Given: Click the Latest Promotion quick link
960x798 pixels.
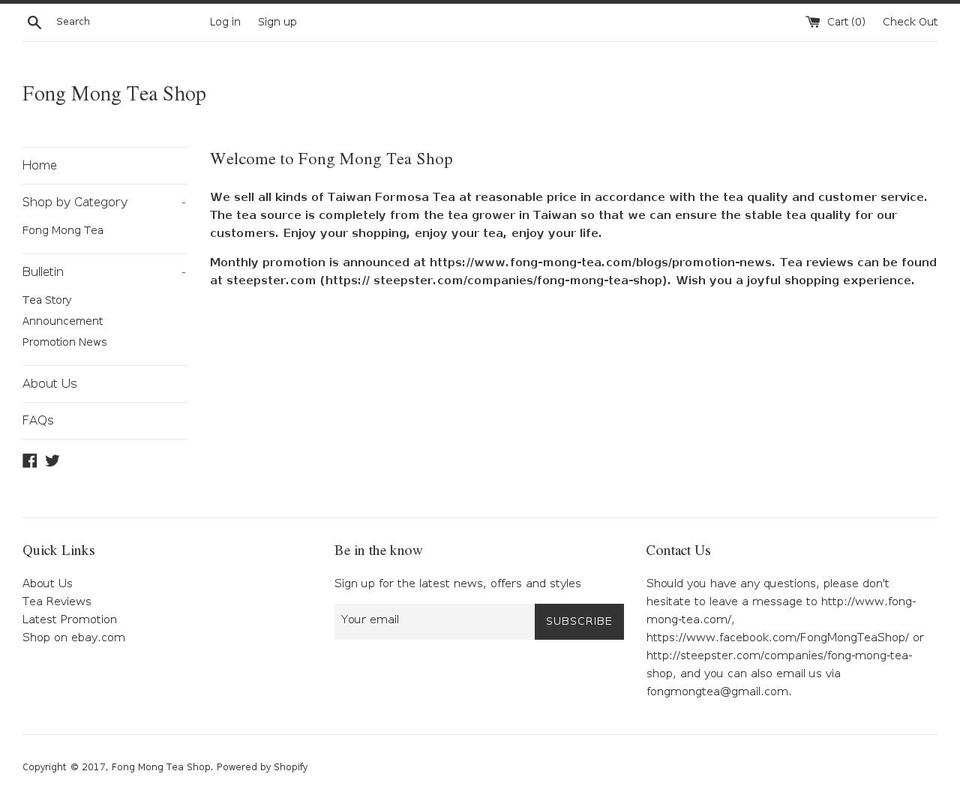Looking at the screenshot, I should point(69,619).
